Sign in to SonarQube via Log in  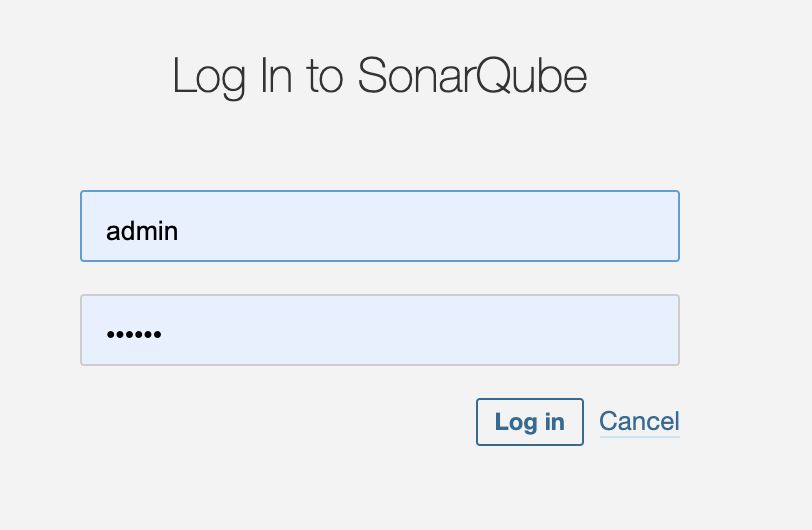pos(529,422)
